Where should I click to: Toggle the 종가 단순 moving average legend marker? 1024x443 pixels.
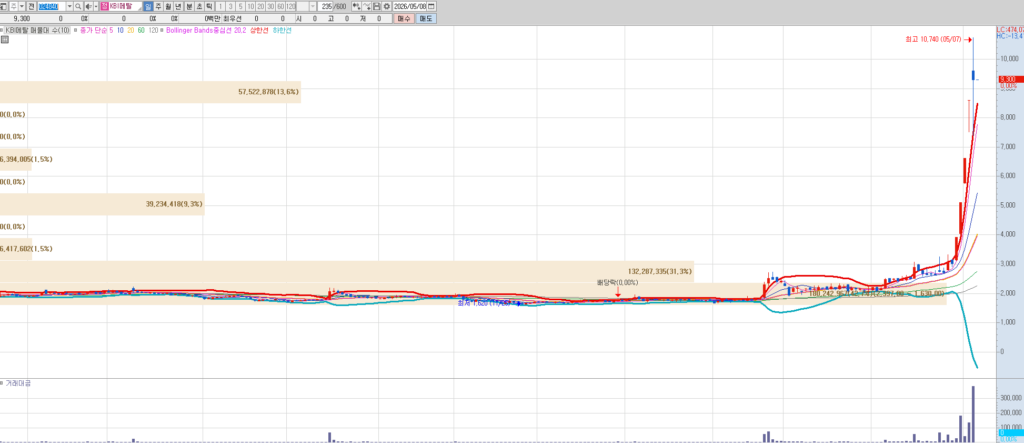(75, 30)
